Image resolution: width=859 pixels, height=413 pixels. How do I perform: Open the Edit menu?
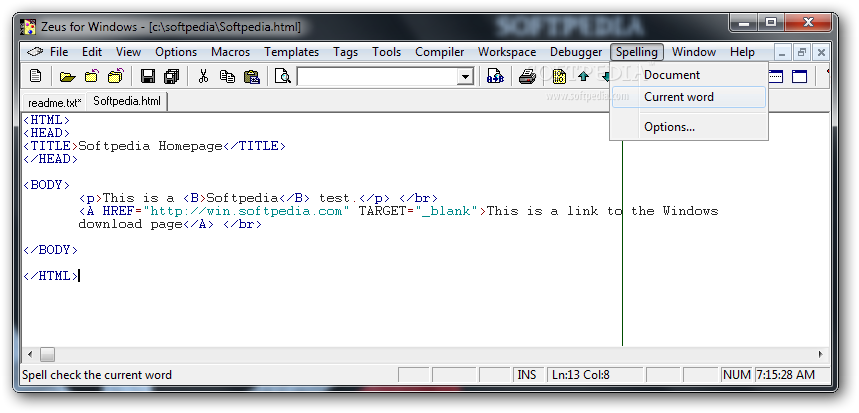click(x=92, y=52)
